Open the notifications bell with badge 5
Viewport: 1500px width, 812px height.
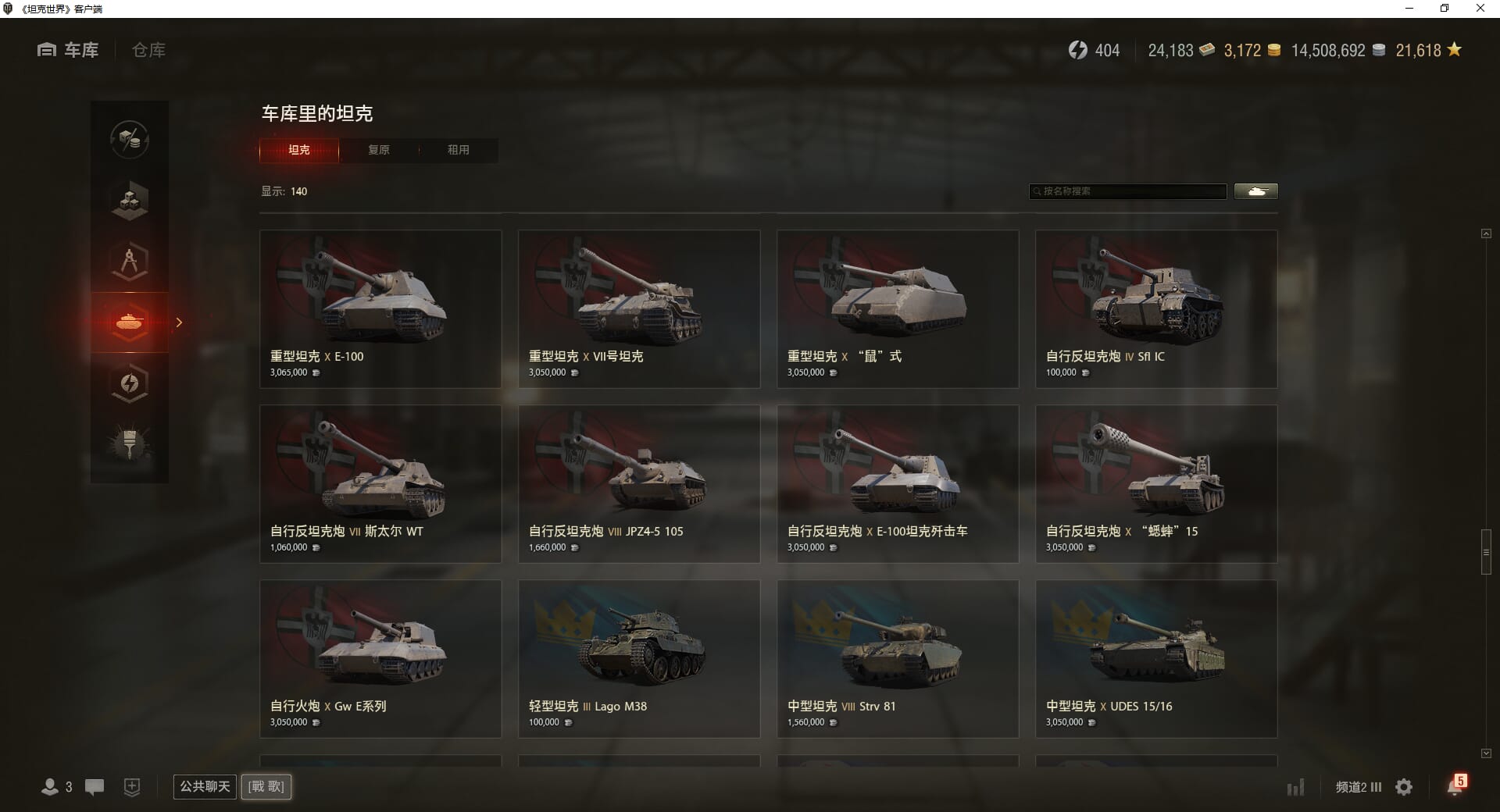click(x=1456, y=785)
